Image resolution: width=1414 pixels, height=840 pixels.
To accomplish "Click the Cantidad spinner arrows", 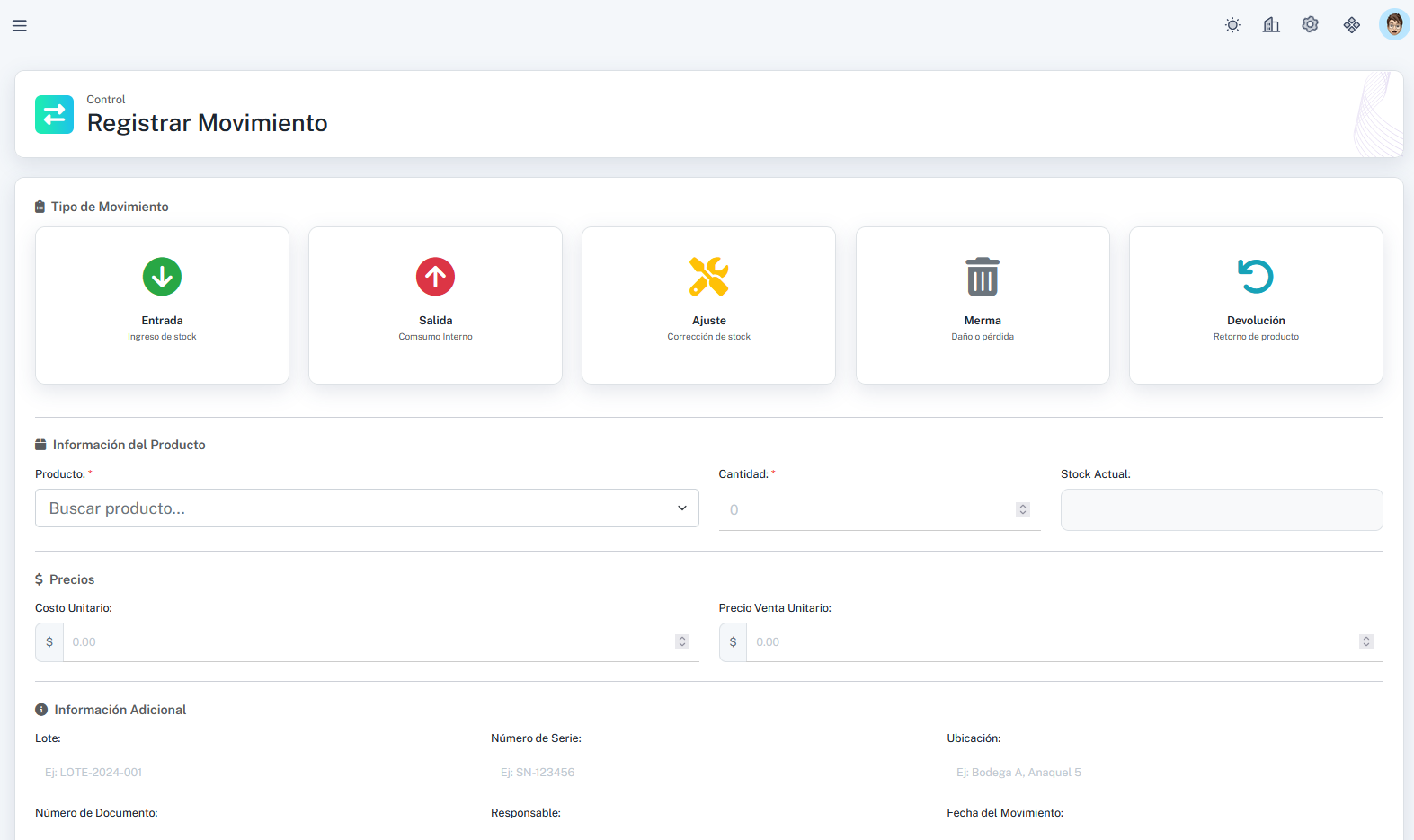I will [x=1022, y=509].
